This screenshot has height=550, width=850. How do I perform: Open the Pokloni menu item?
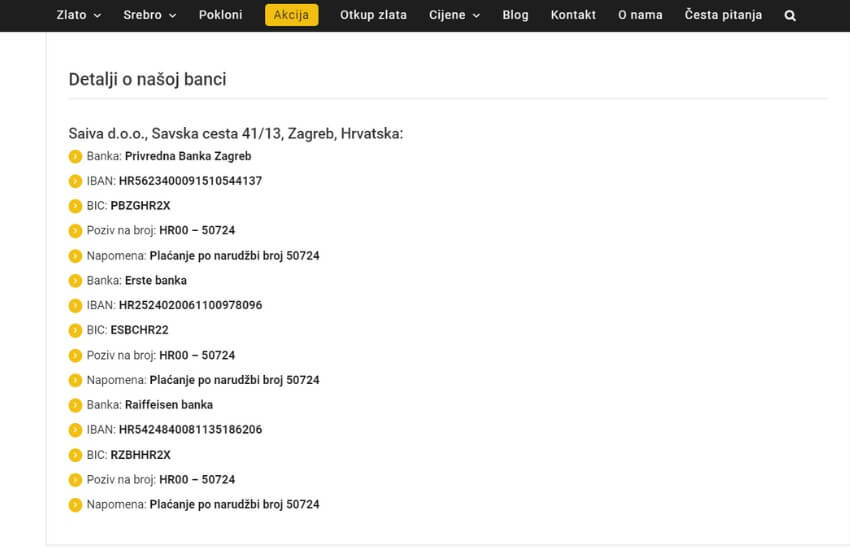click(220, 15)
